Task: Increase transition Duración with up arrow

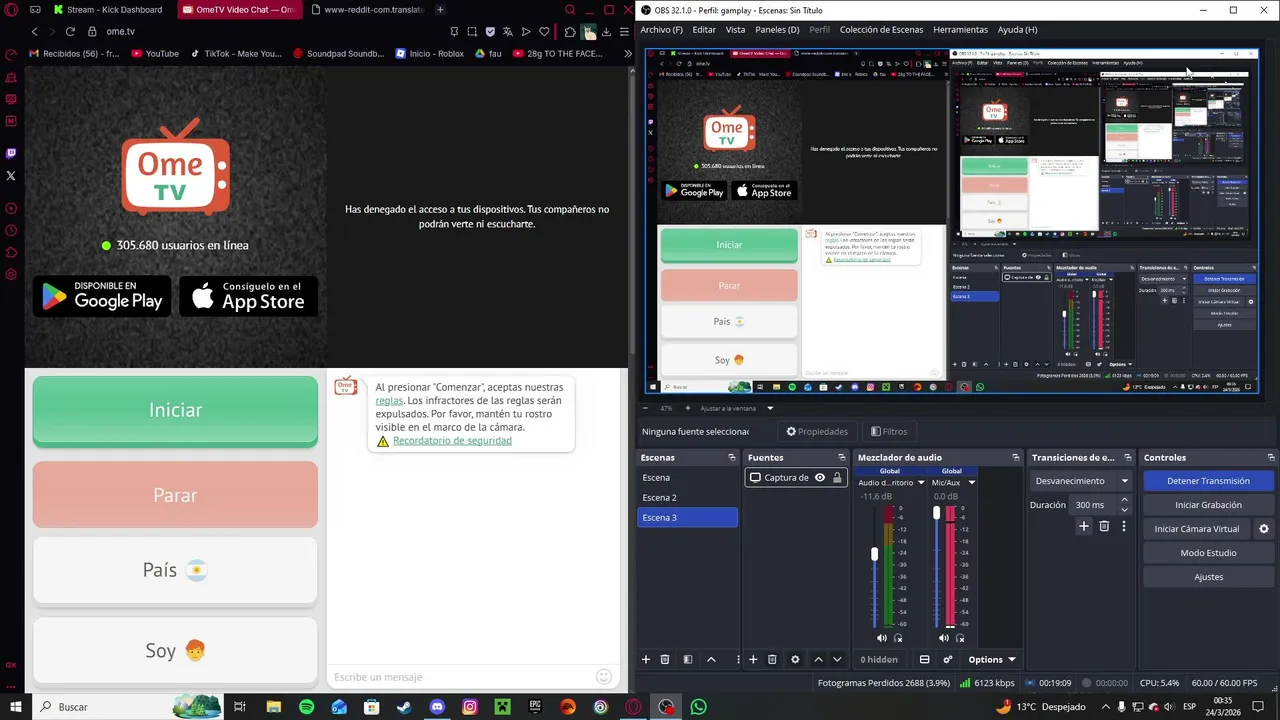Action: pos(1125,500)
